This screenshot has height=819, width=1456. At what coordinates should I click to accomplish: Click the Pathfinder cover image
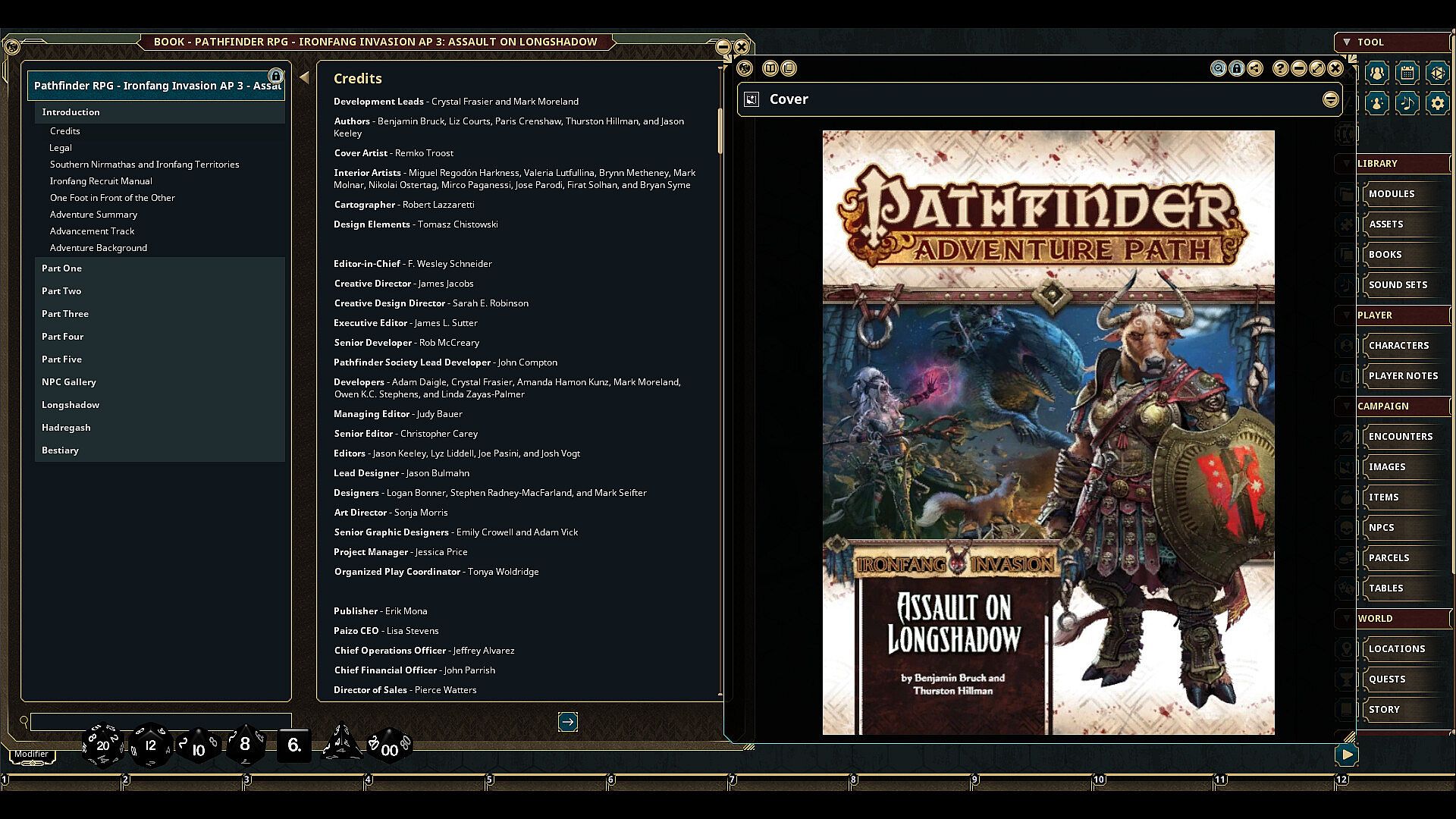1048,432
